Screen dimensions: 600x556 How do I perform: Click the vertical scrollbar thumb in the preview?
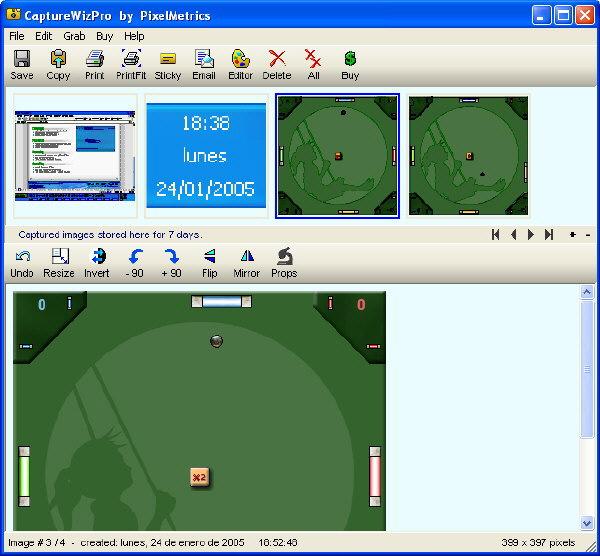point(587,369)
